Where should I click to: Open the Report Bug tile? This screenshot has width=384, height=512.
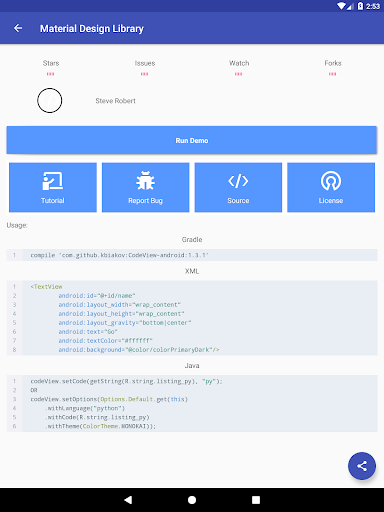pyautogui.click(x=145, y=187)
